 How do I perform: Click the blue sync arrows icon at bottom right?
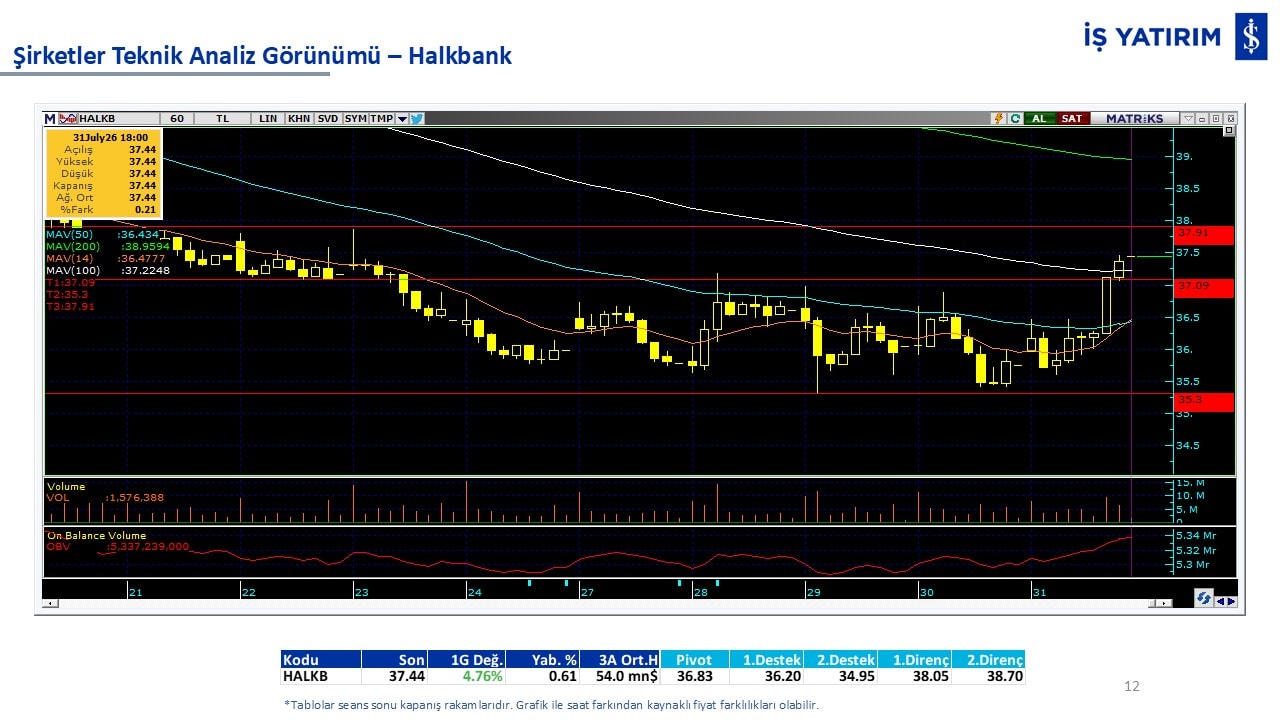[1204, 598]
